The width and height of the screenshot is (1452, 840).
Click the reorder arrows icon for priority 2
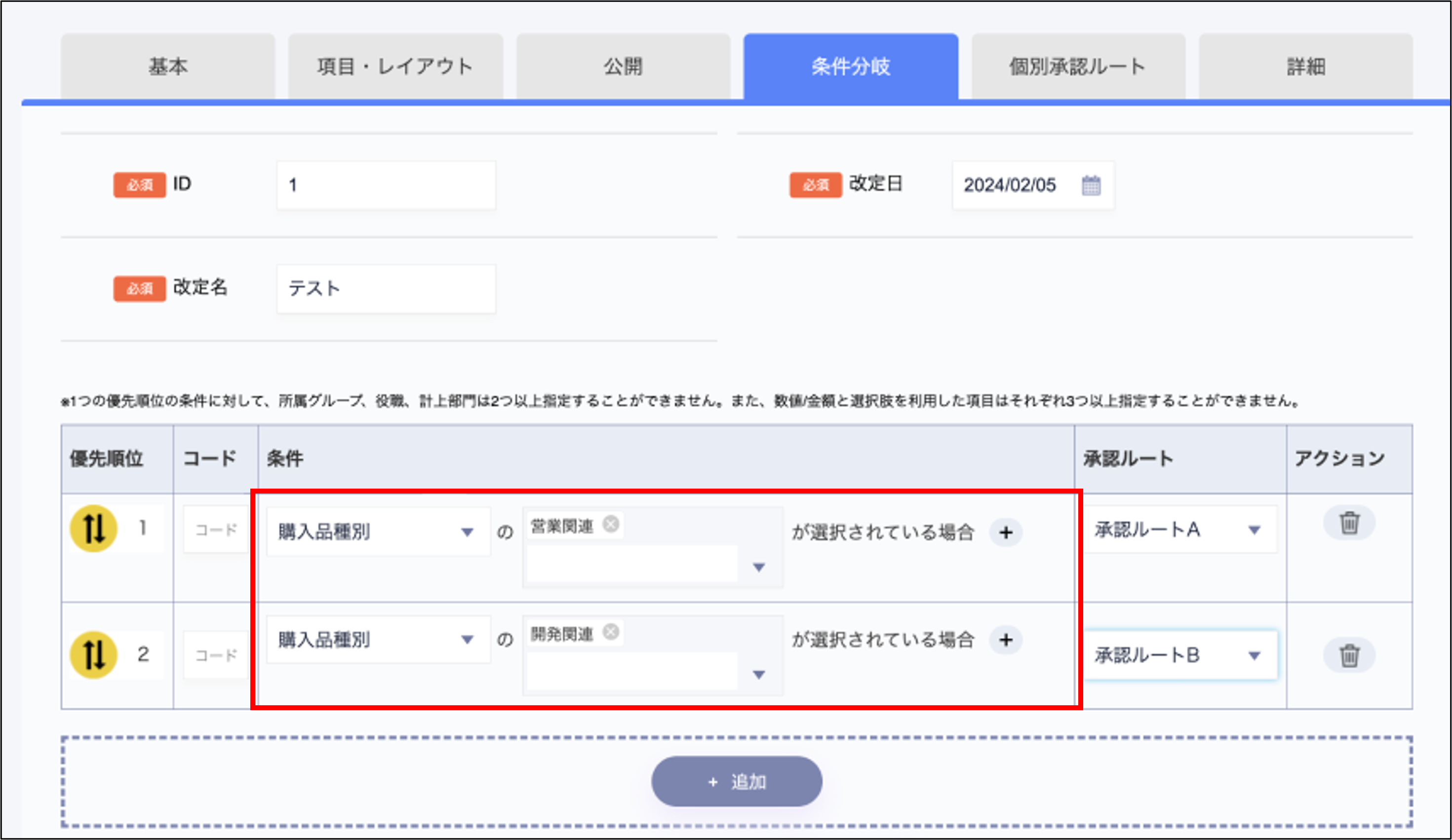(94, 654)
